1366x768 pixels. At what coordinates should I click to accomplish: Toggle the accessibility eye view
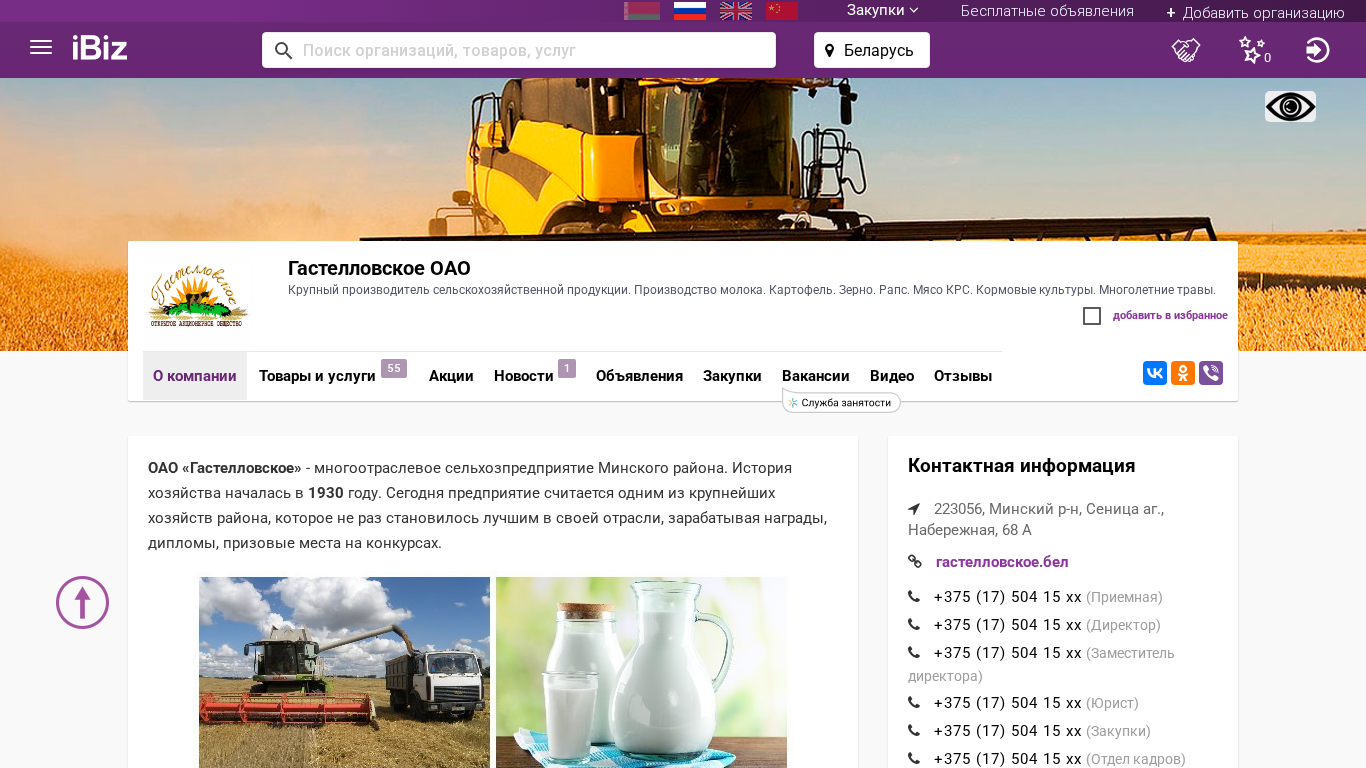pos(1290,107)
